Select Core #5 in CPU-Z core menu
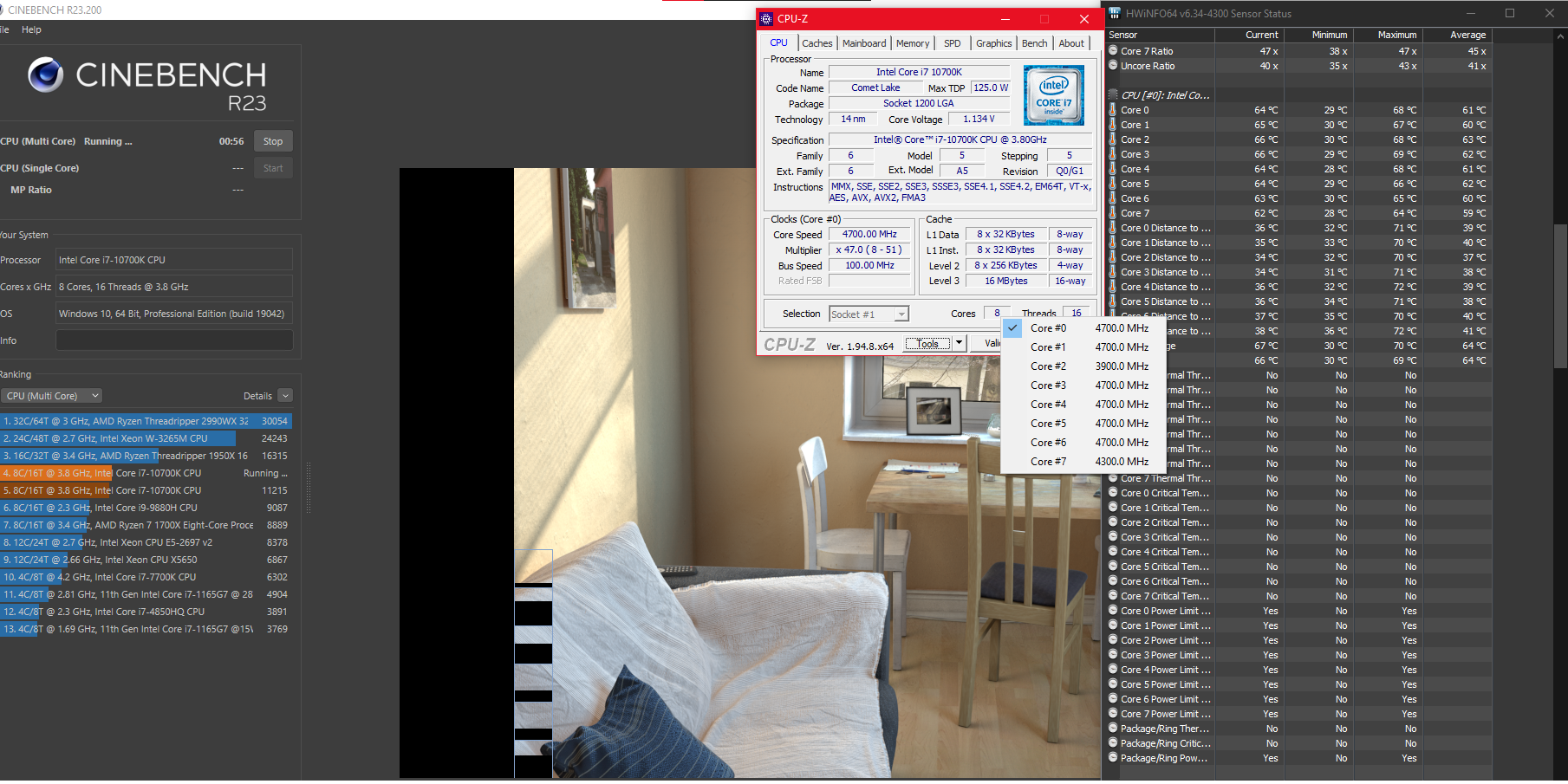Viewport: 1568px width, 784px height. (x=1083, y=424)
